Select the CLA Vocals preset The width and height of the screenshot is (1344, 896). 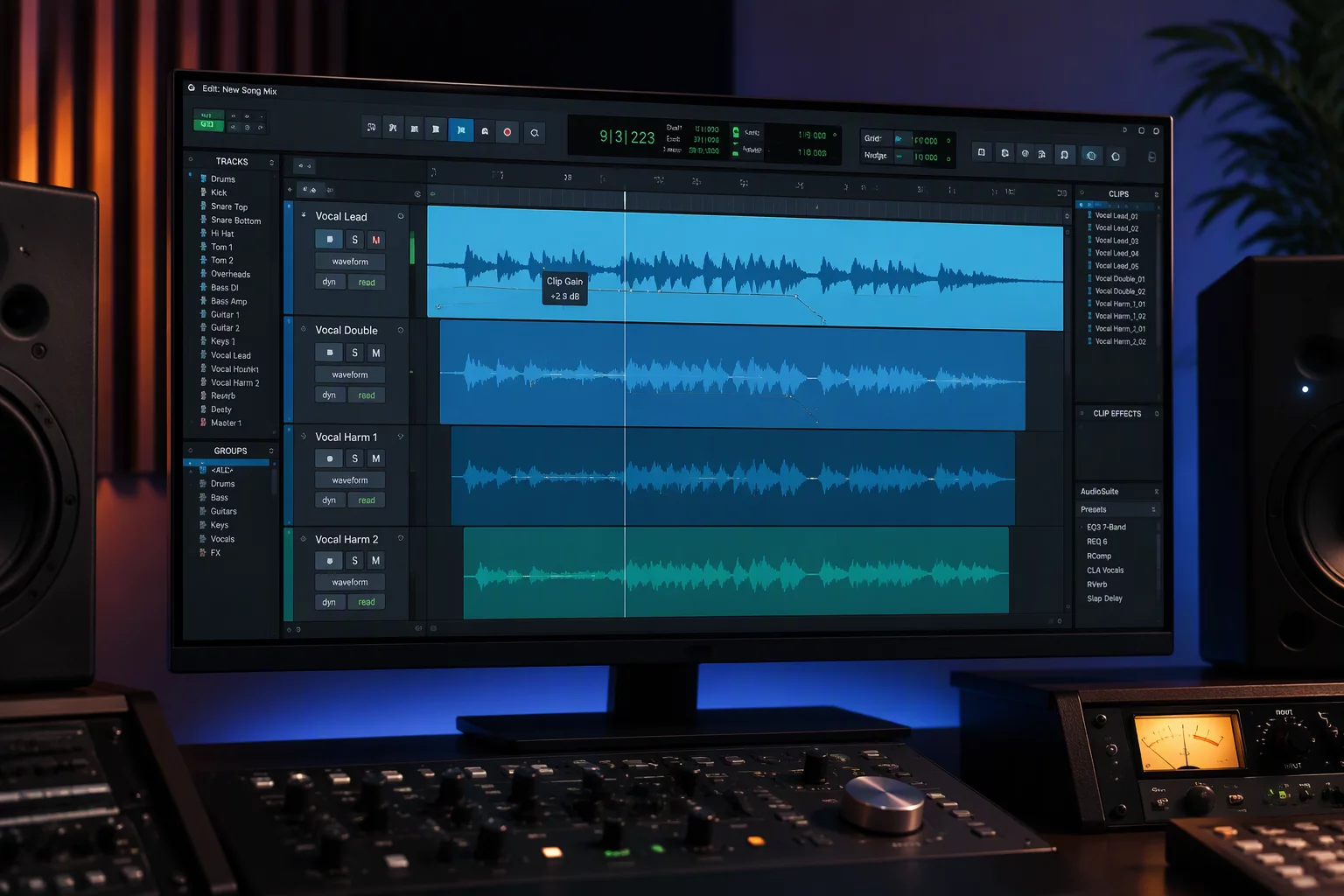point(1105,570)
